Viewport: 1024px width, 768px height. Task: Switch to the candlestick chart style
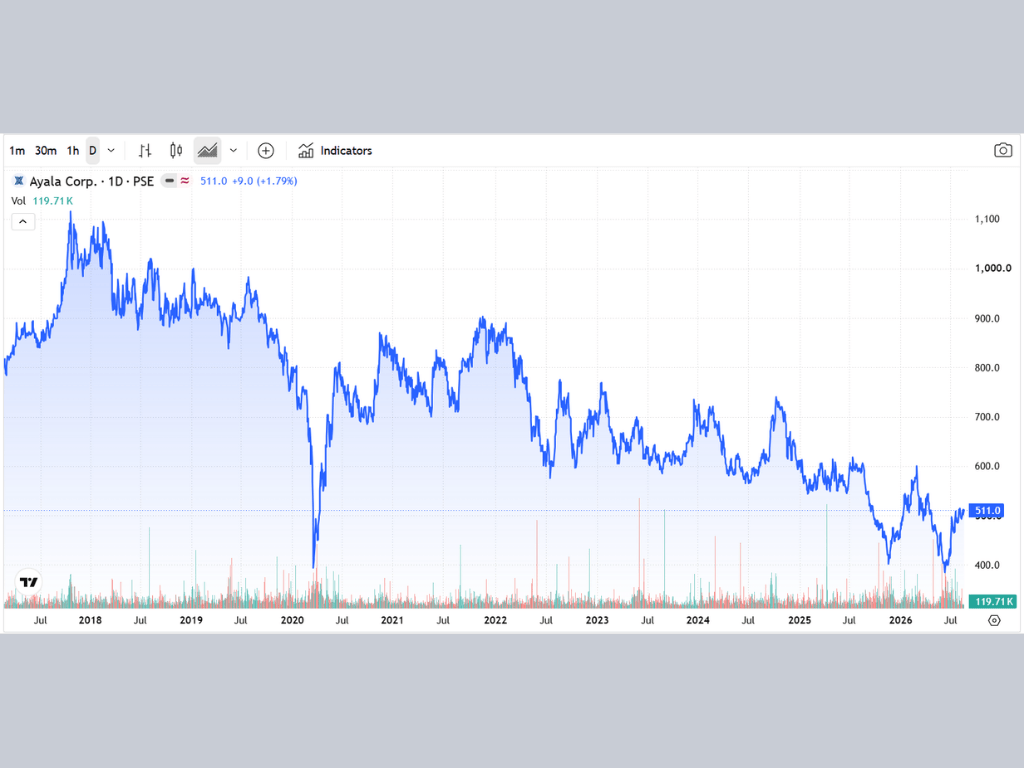pyautogui.click(x=176, y=151)
